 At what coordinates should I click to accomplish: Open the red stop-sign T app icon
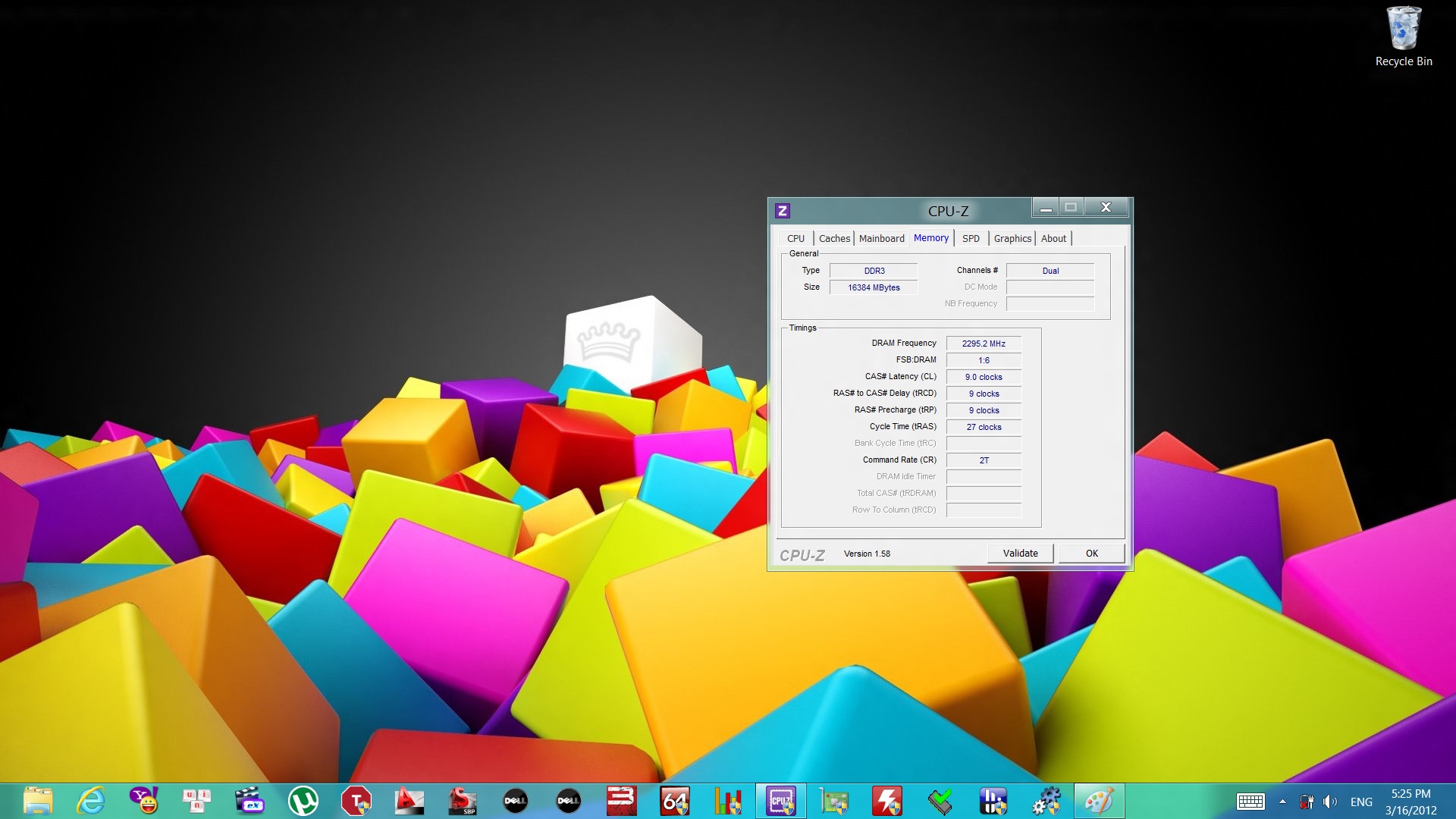coord(356,801)
